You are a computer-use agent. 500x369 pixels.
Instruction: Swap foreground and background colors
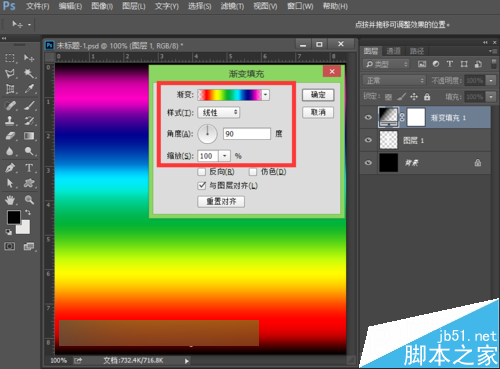coord(28,212)
